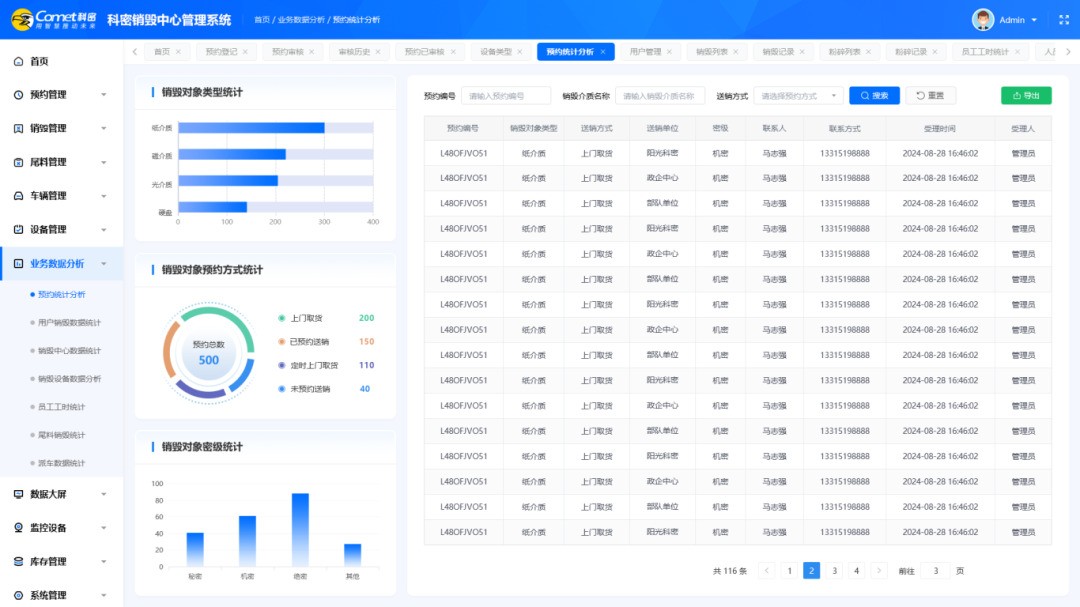Click the 预约编号 input field
This screenshot has height=607, width=1080.
pos(506,96)
